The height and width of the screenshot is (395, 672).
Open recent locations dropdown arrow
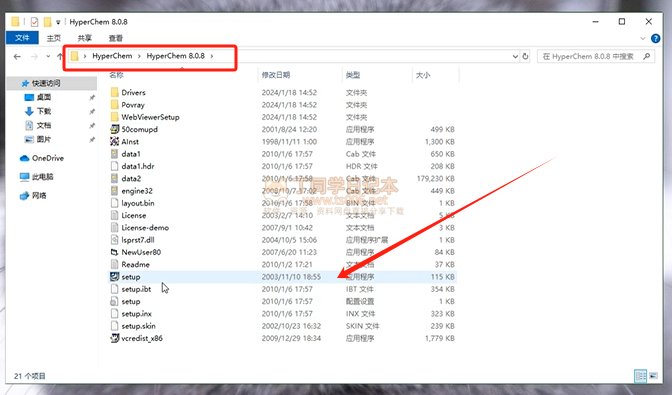point(48,56)
